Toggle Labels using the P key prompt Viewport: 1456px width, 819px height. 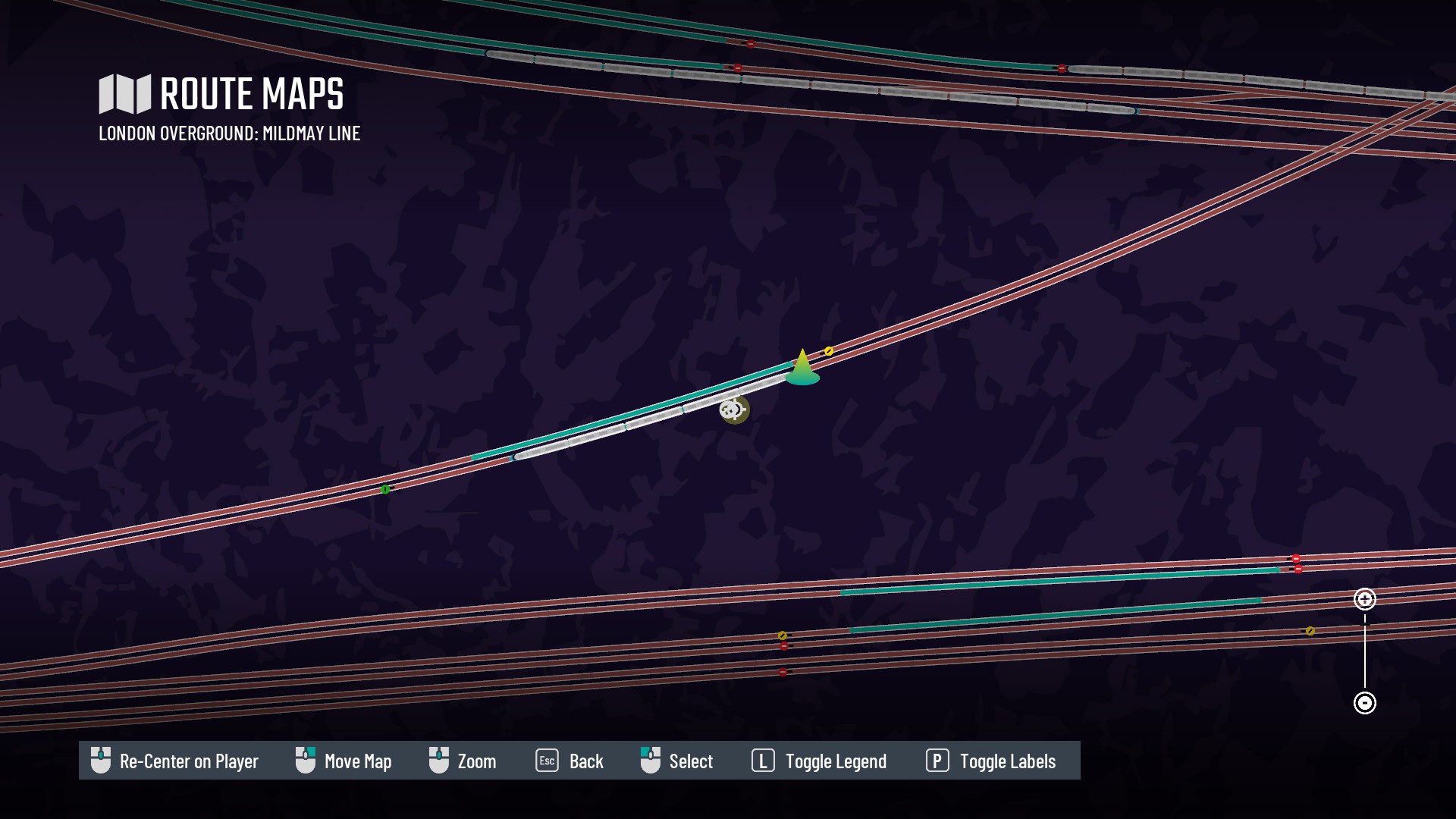[x=990, y=761]
